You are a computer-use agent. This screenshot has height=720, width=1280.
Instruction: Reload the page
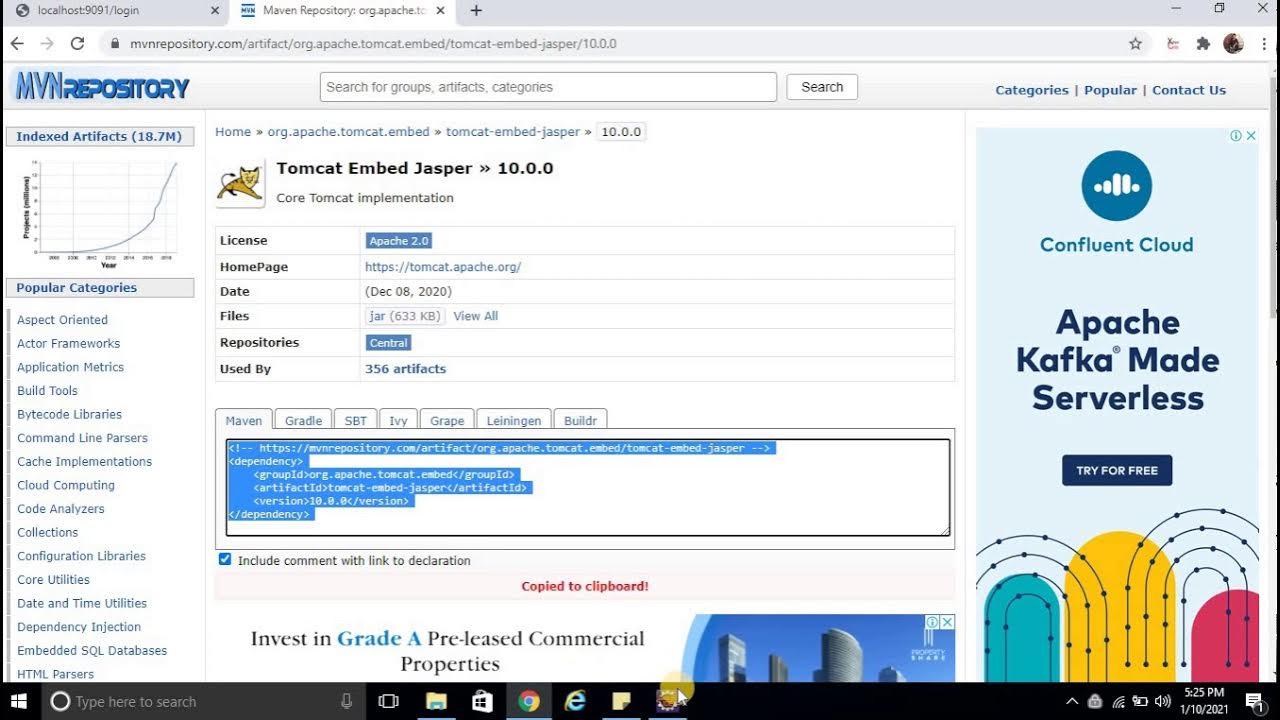[77, 44]
